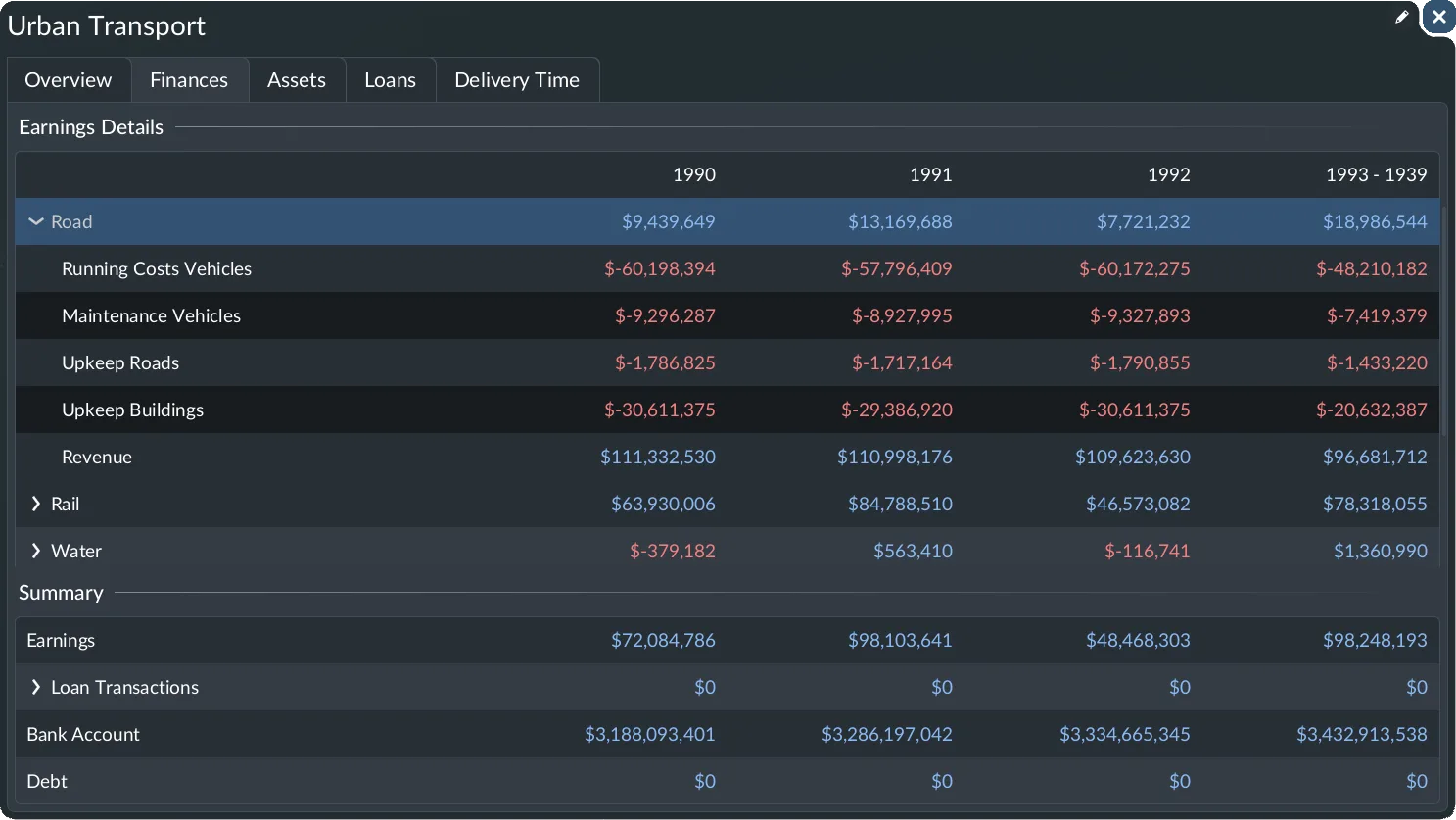Click Bank Account value $3,432,913,538
The height and width of the screenshot is (820, 1456).
click(1362, 734)
